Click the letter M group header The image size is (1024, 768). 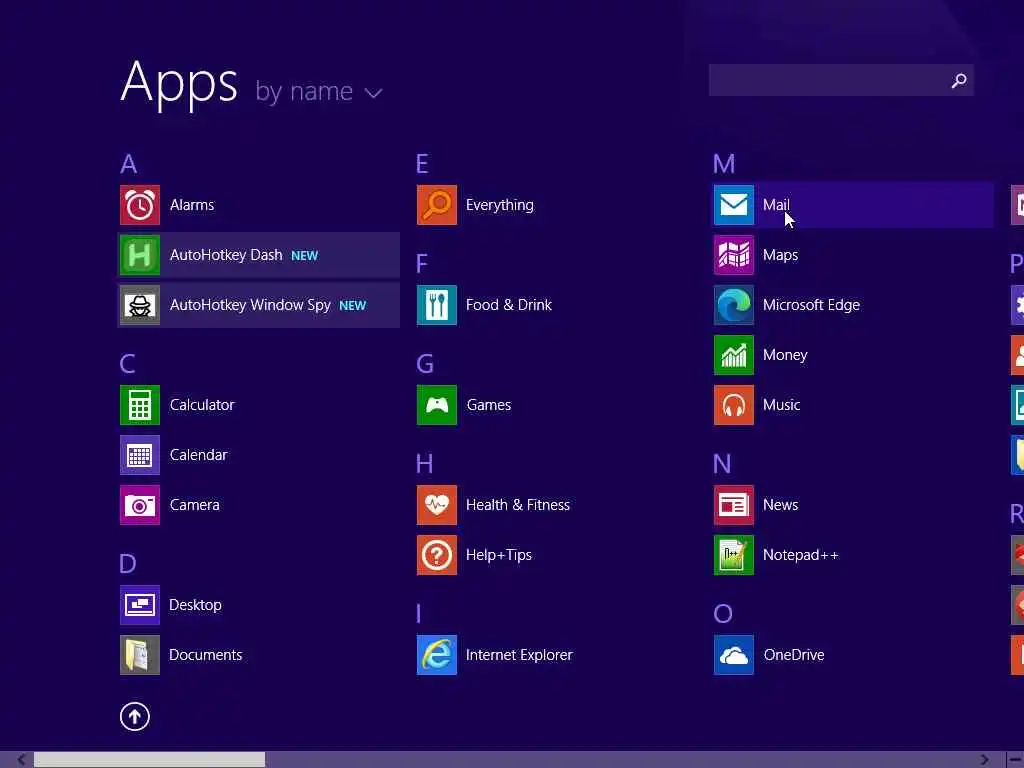(724, 164)
